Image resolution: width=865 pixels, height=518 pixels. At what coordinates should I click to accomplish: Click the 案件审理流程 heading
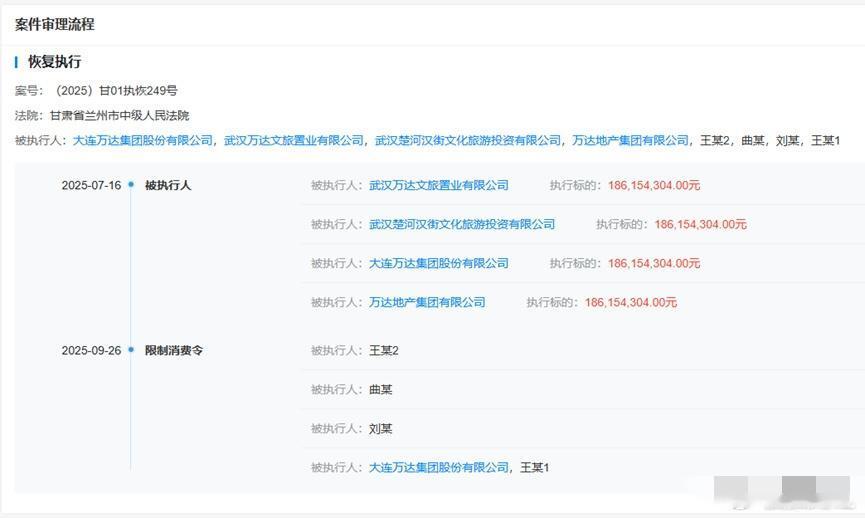55,24
